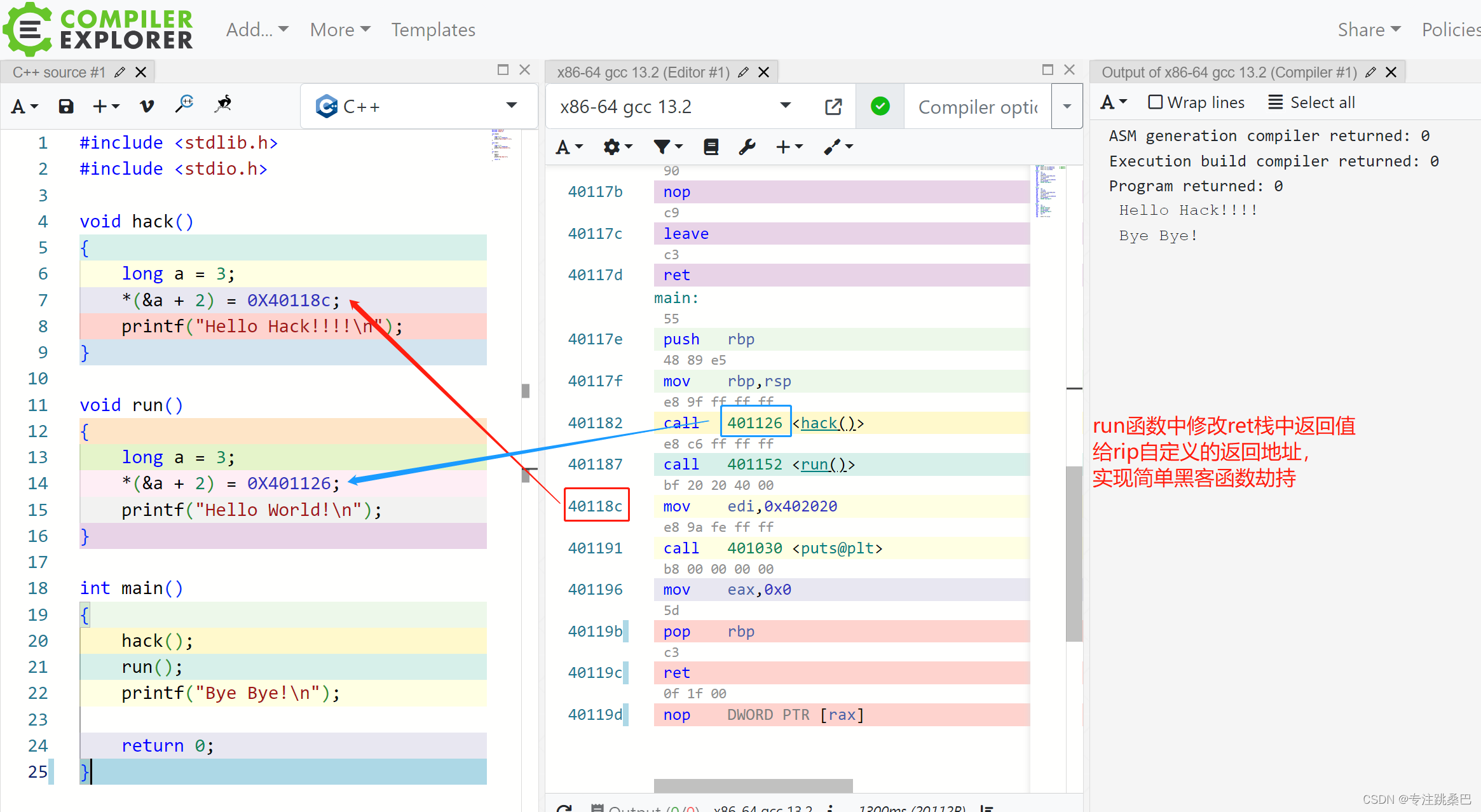Click the Compiler options input field
Image resolution: width=1481 pixels, height=812 pixels.
[977, 107]
